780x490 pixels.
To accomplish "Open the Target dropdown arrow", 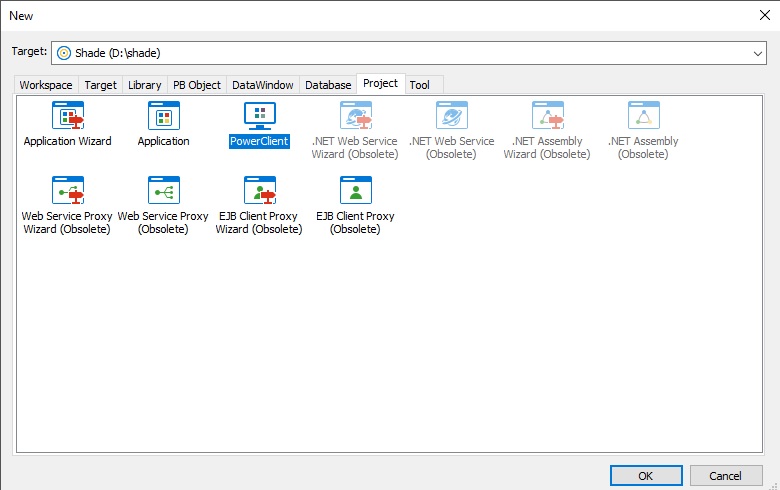I will pyautogui.click(x=757, y=53).
